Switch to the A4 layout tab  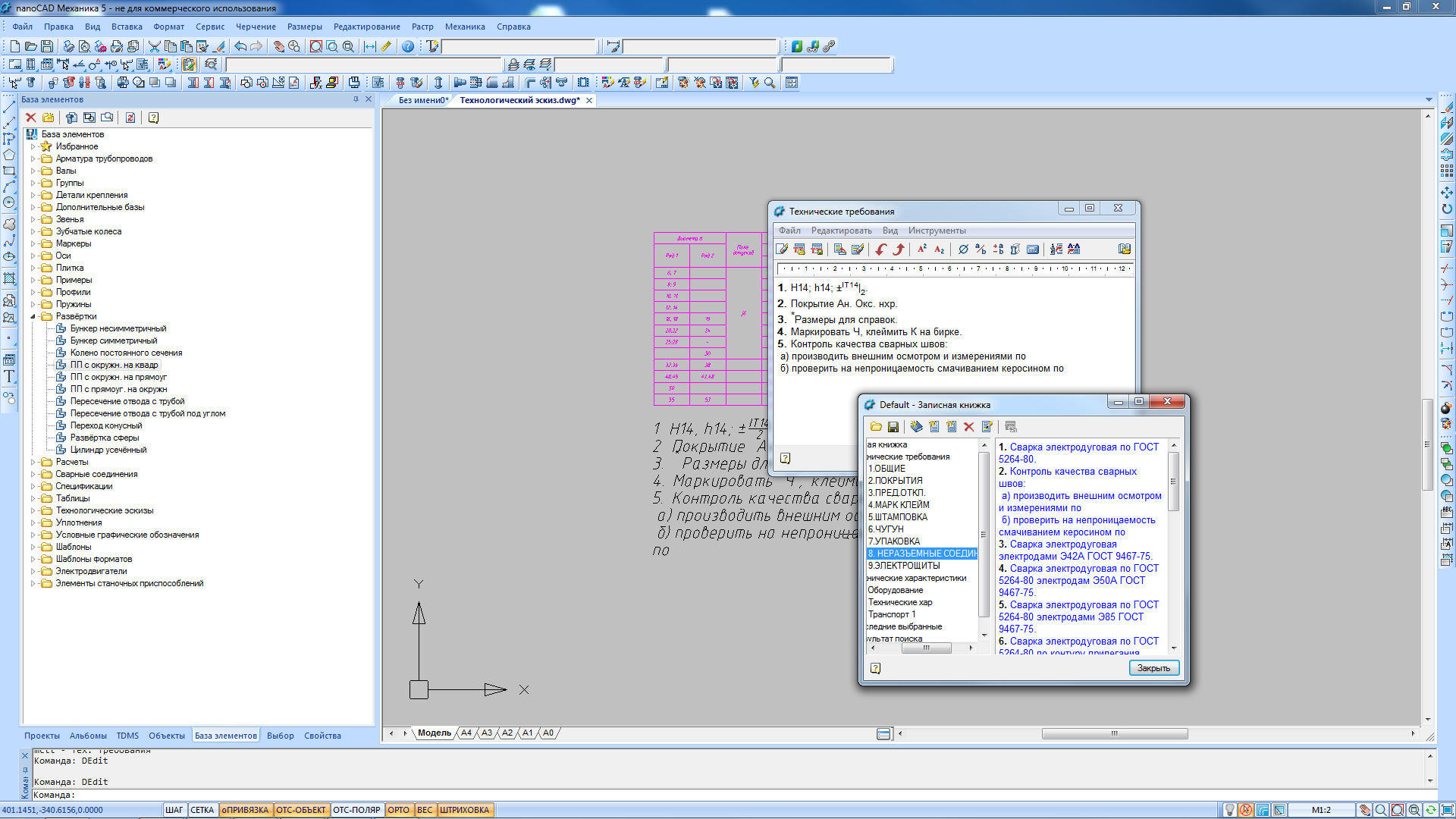click(466, 733)
